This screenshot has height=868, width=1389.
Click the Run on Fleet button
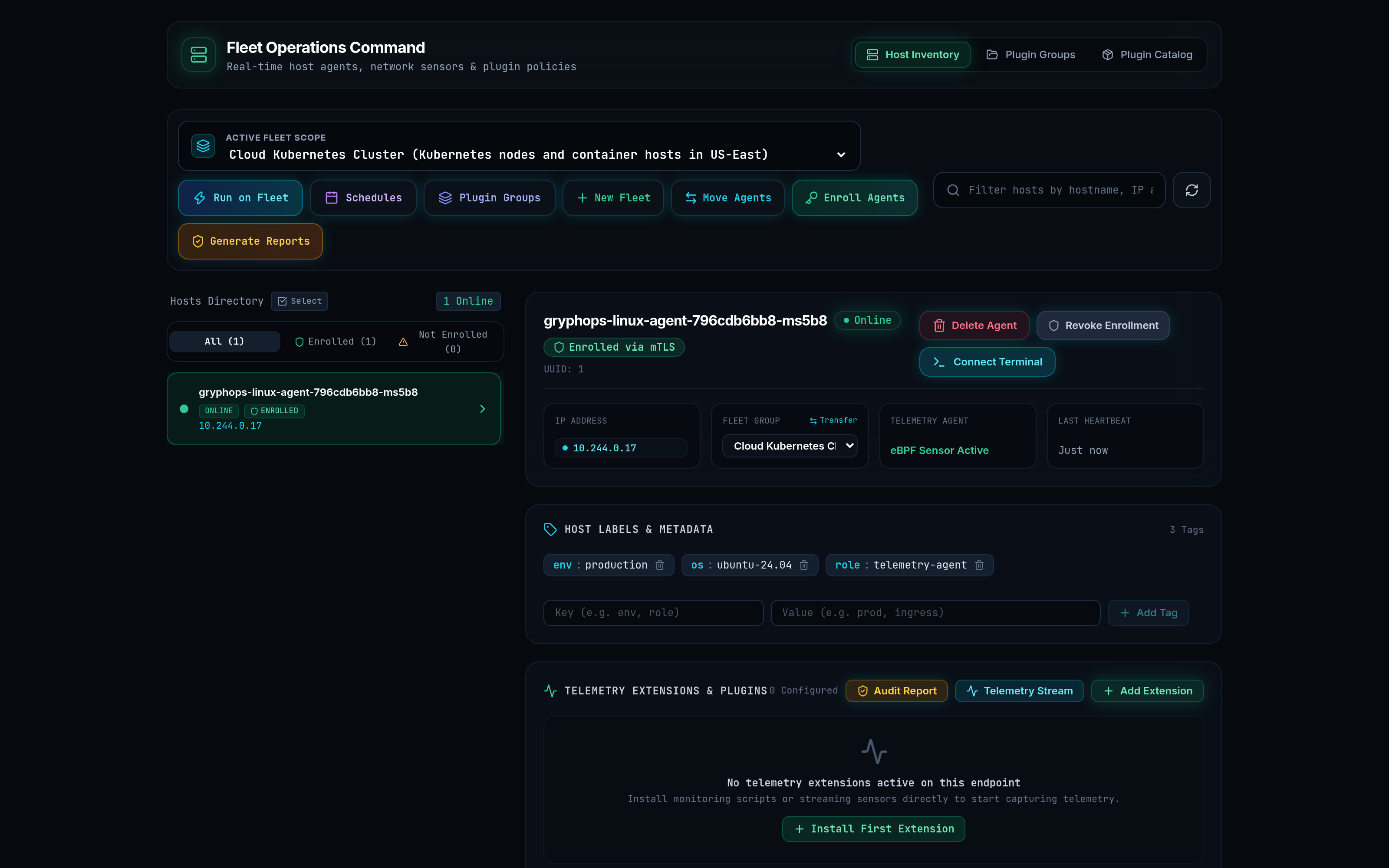[x=240, y=198]
